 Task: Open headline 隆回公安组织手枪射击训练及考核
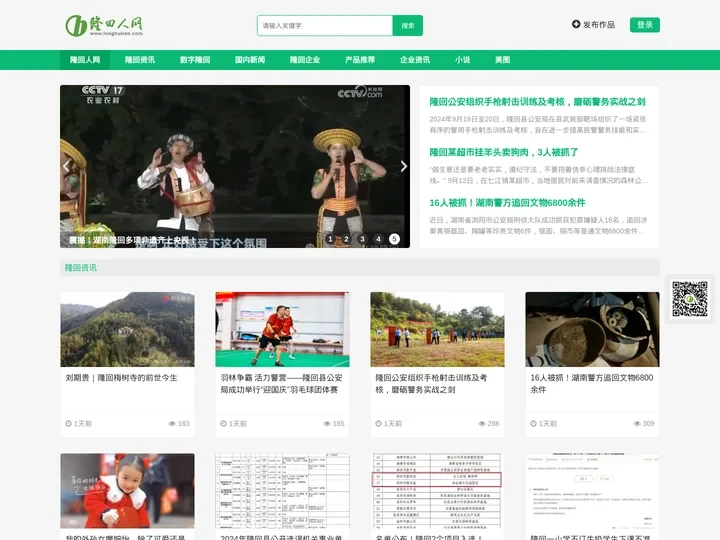coord(537,101)
